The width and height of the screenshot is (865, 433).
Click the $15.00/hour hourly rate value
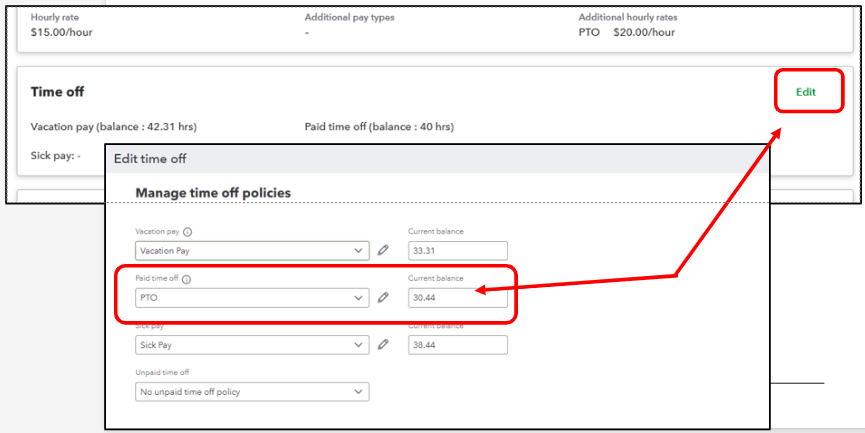point(62,33)
